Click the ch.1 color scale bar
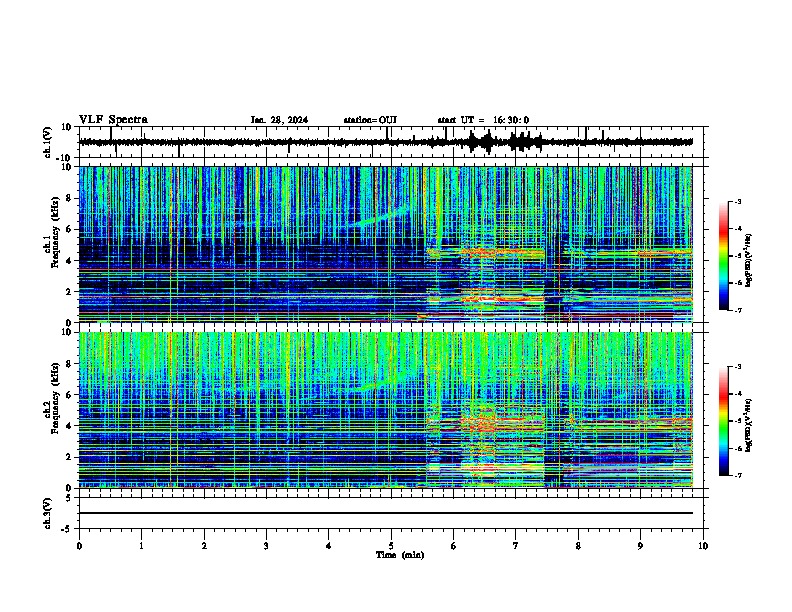Screen dimensions: 792x612 (x=724, y=256)
